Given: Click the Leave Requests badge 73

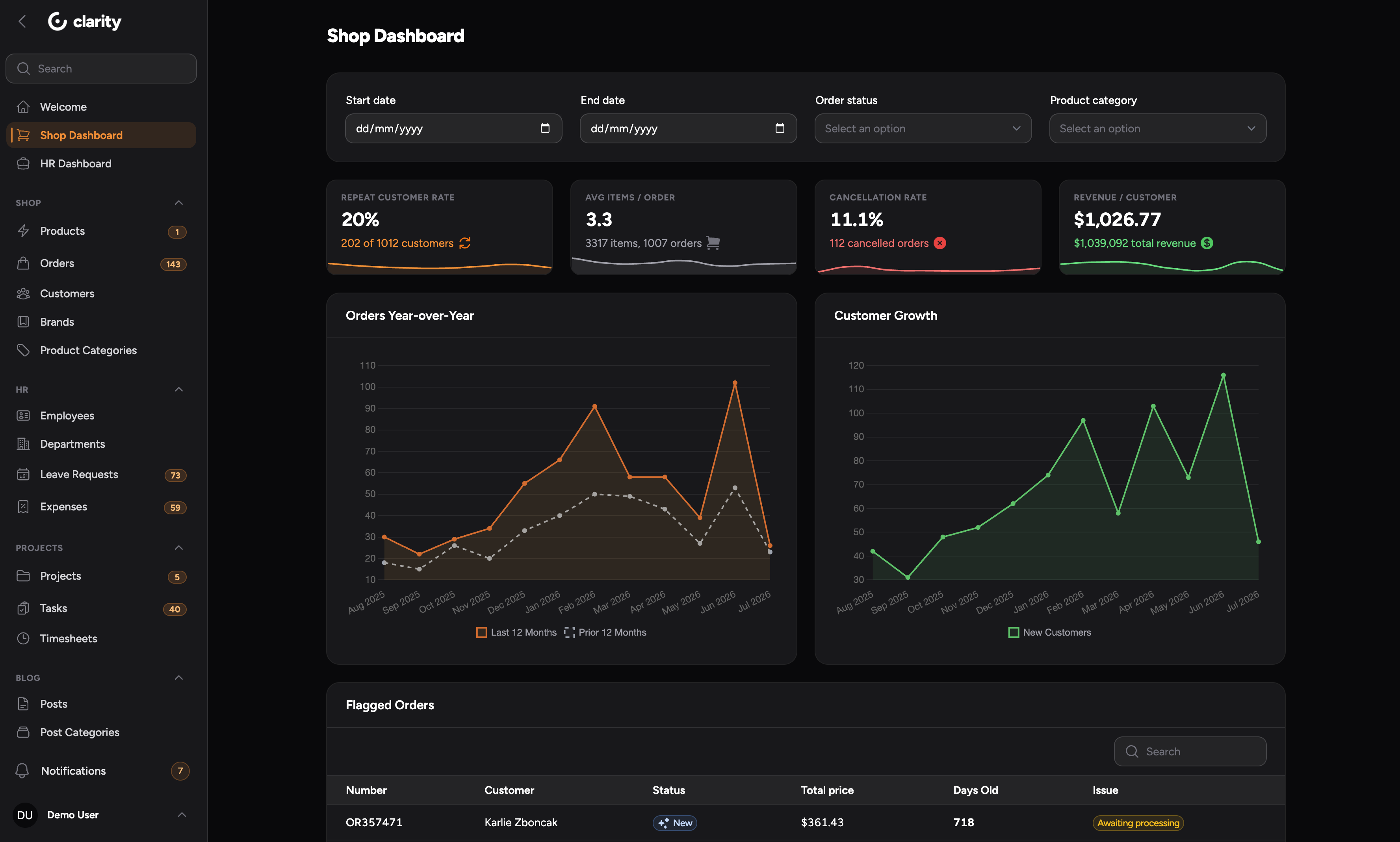Looking at the screenshot, I should 175,475.
